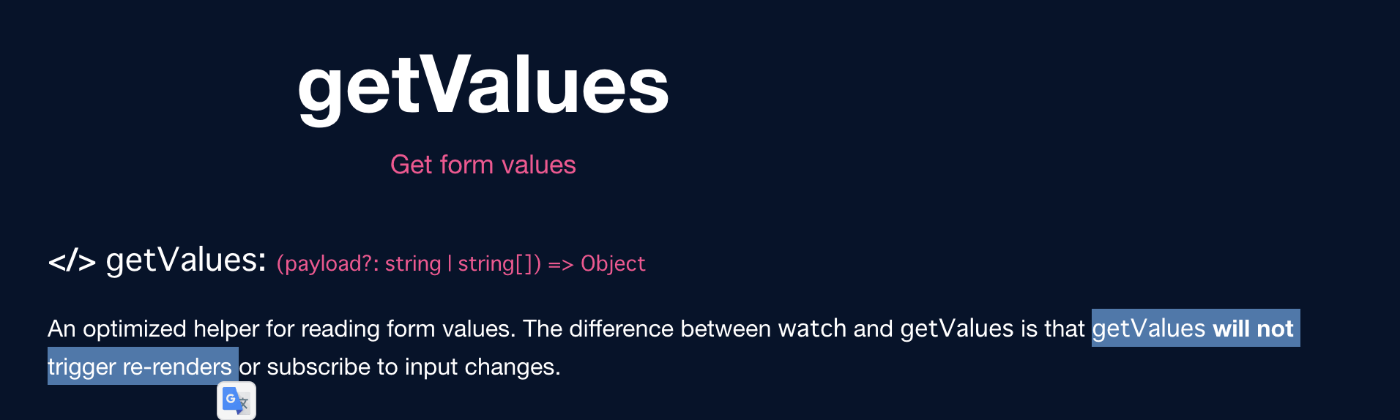Click the 'Object' return type text
Image resolution: width=1400 pixels, height=420 pixels.
613,265
